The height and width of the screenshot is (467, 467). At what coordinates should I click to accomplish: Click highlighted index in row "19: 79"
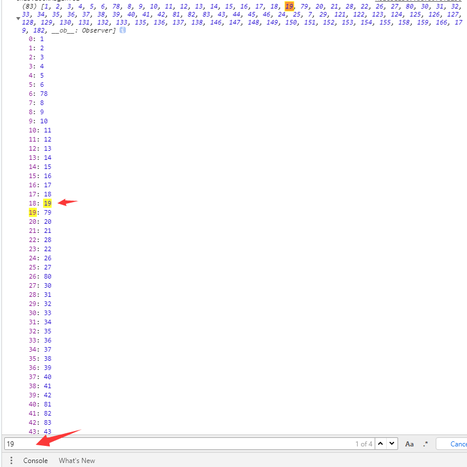(x=32, y=212)
